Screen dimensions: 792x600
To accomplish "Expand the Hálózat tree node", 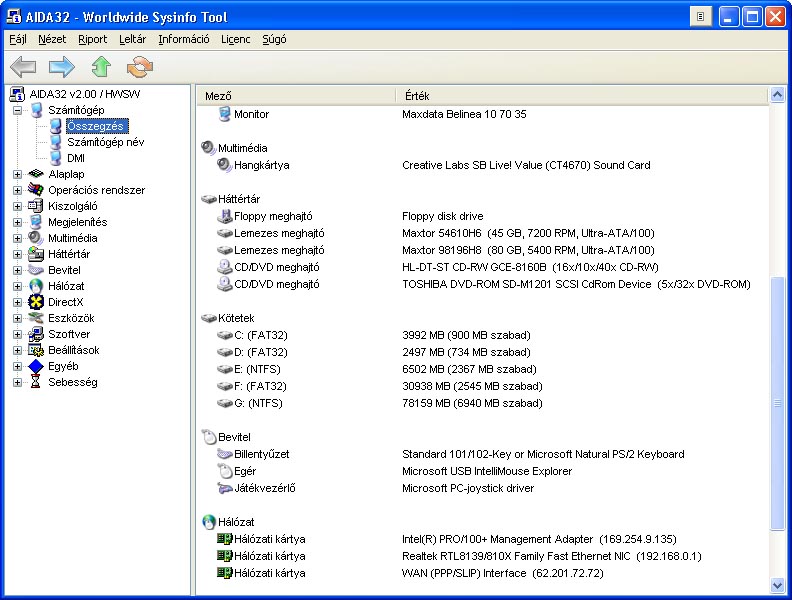I will 17,286.
